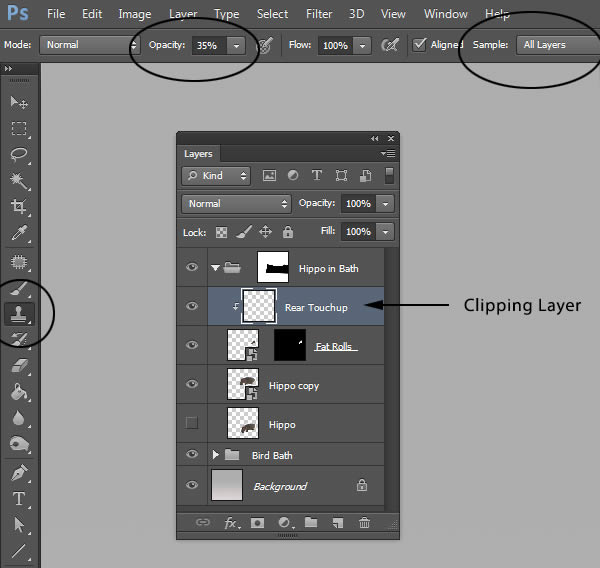Toggle the layer filtering on/off switch

click(389, 176)
